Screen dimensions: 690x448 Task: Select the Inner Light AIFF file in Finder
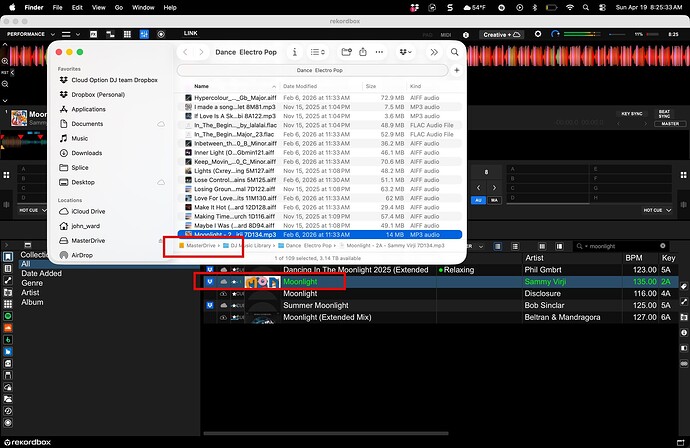[x=320, y=153]
